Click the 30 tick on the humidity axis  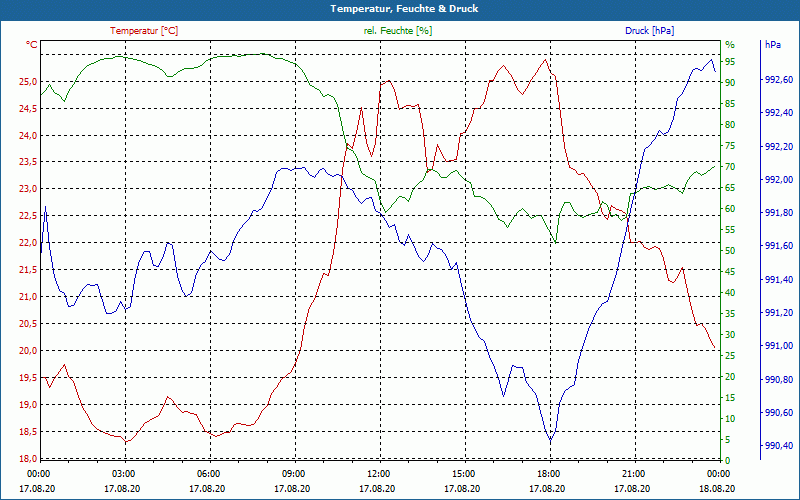[730, 335]
